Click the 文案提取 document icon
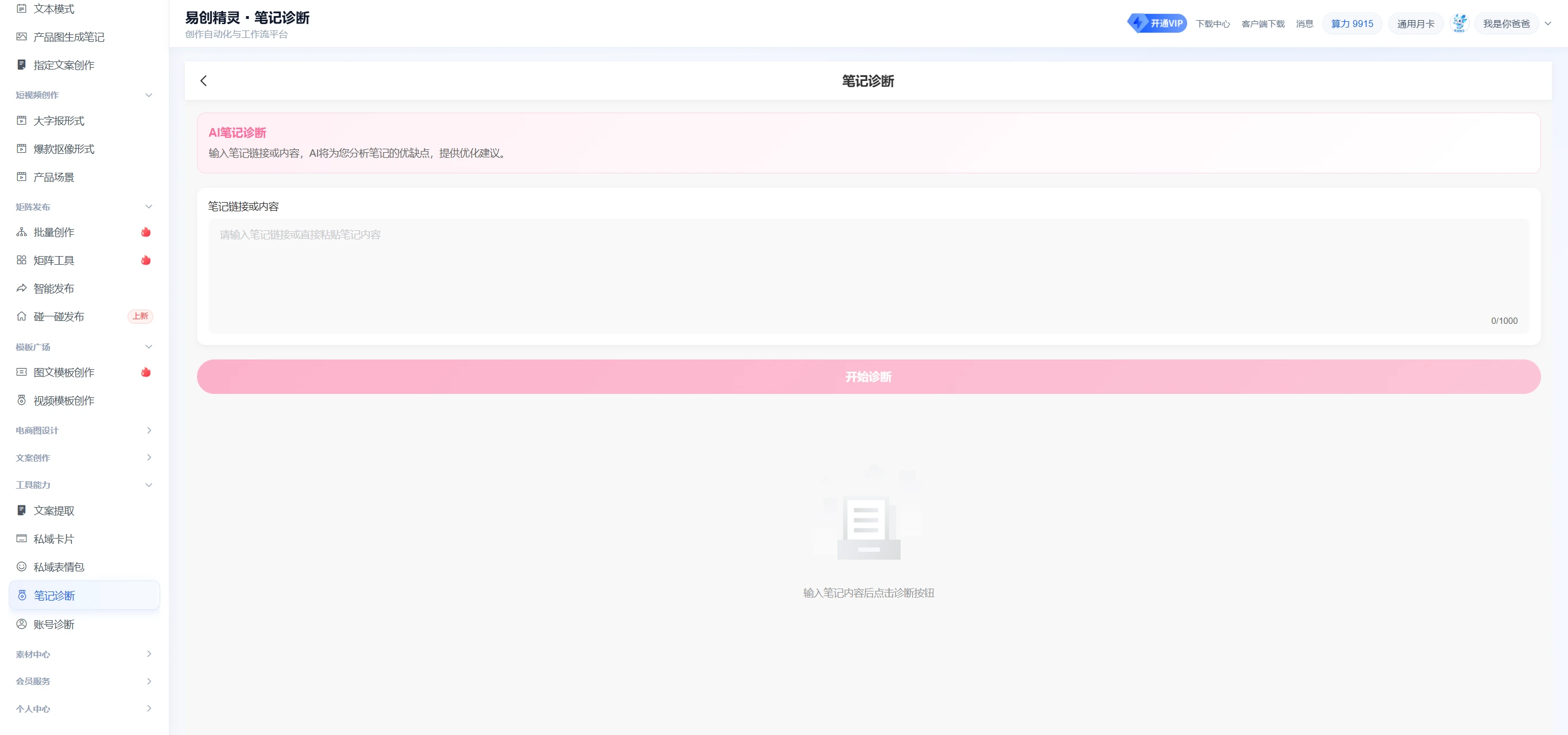The height and width of the screenshot is (735, 1568). 21,510
